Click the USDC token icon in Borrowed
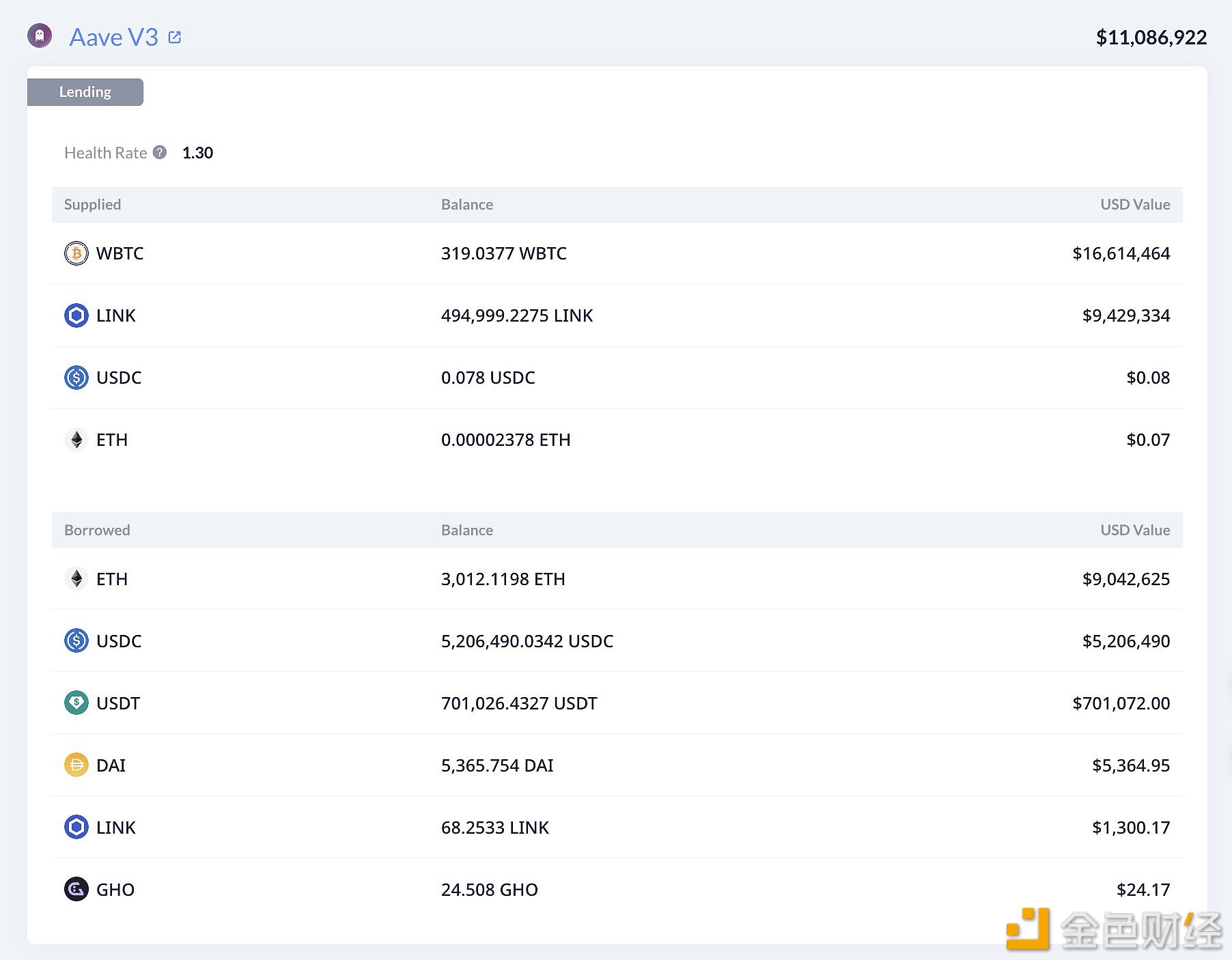 [x=76, y=641]
